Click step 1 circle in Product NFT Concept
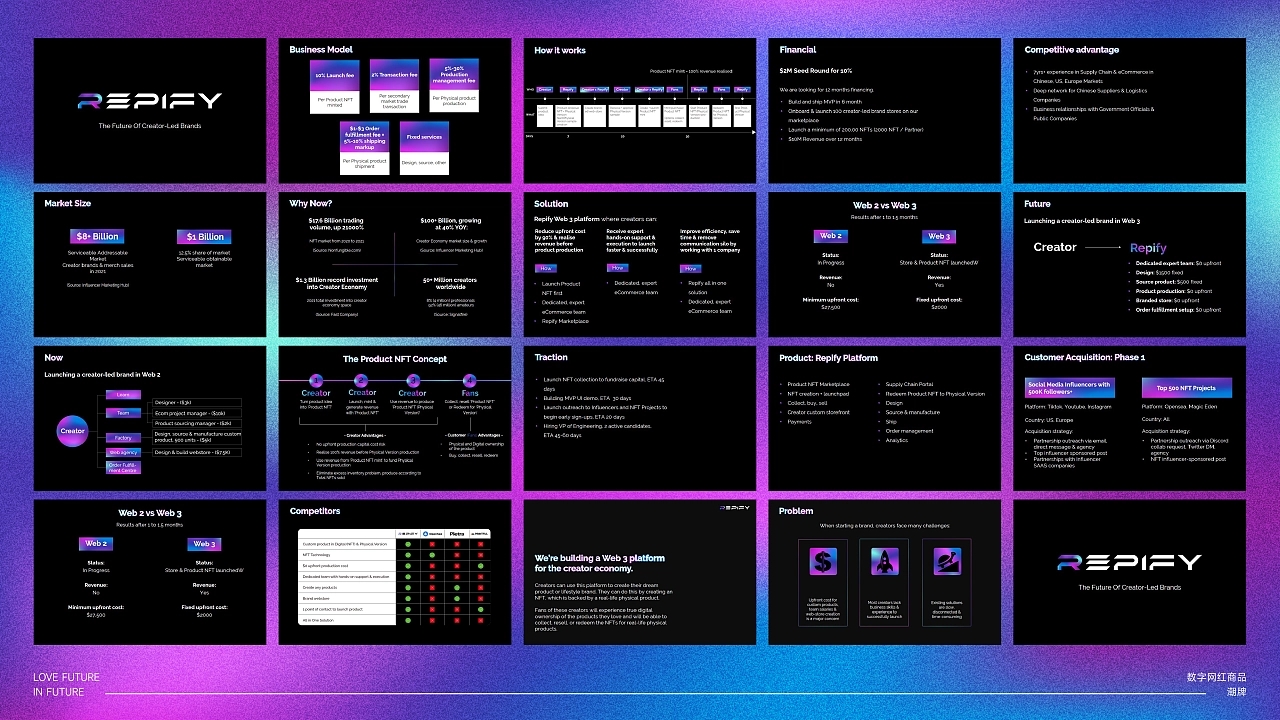Screen dimensions: 1280x720 316,380
